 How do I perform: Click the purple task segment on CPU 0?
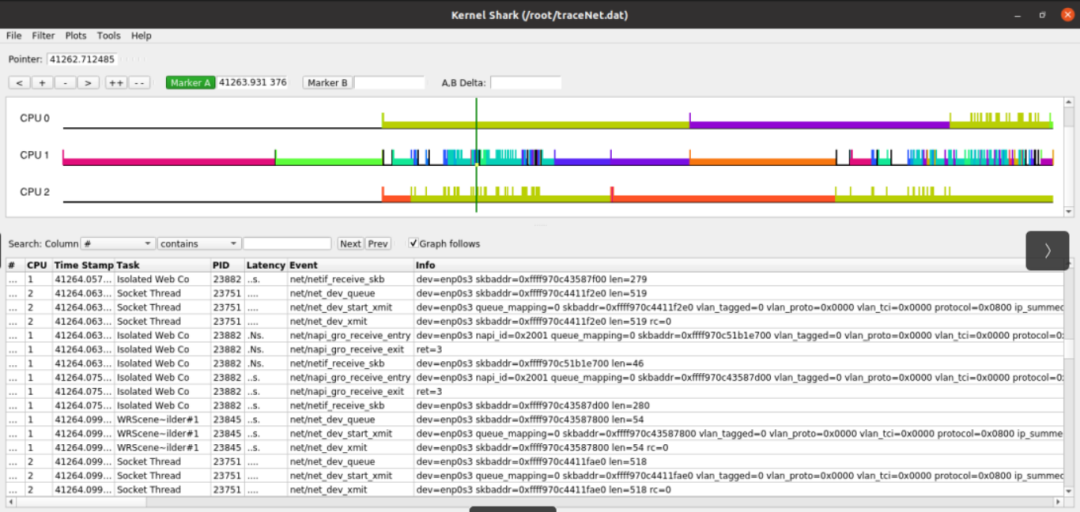(x=819, y=125)
